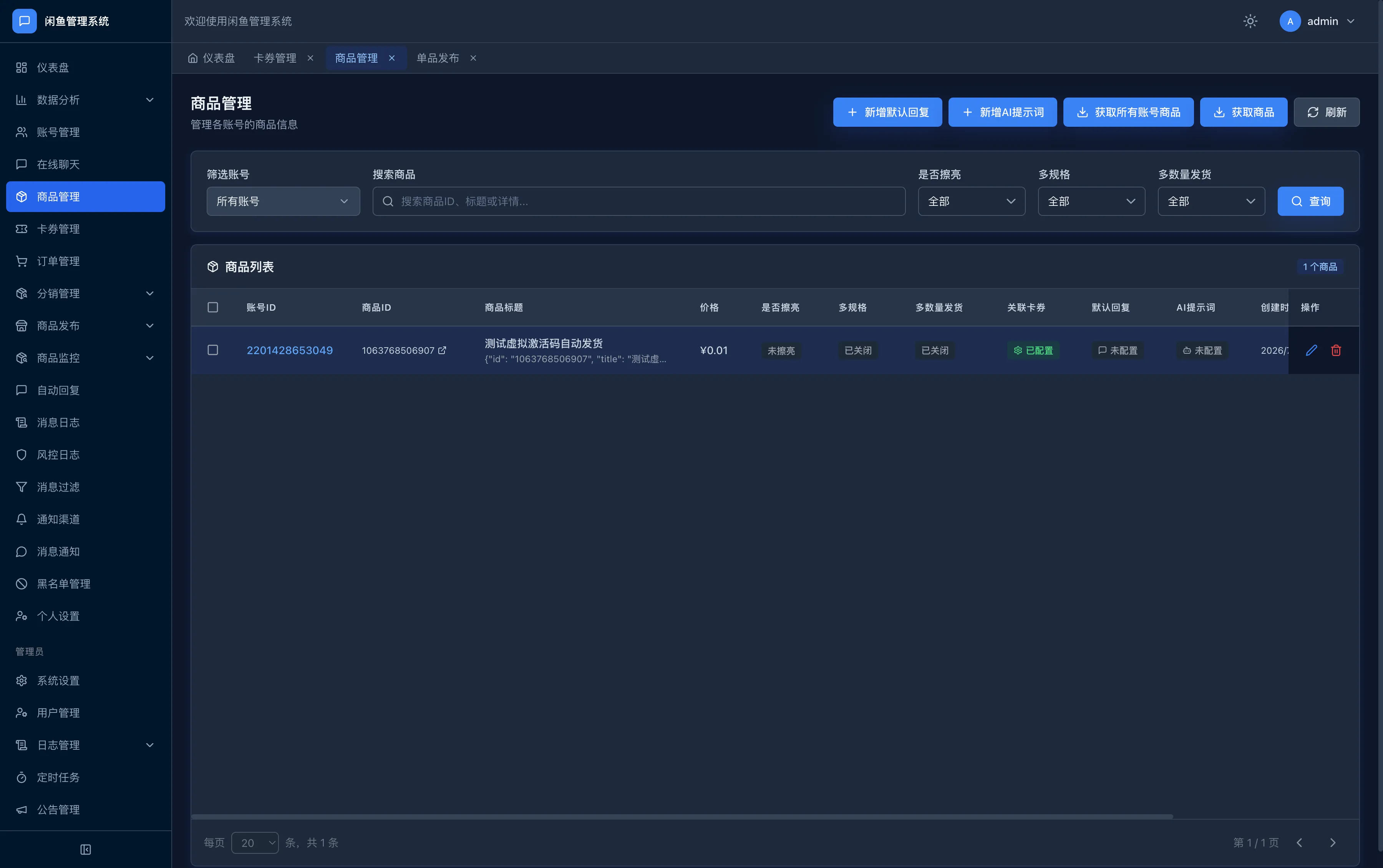The image size is (1383, 868).
Task: Open 公告管理 in the sidebar
Action: [86, 810]
